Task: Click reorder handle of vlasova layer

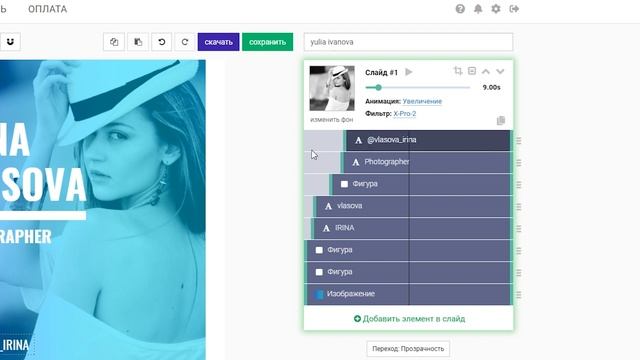Action: pyautogui.click(x=518, y=207)
